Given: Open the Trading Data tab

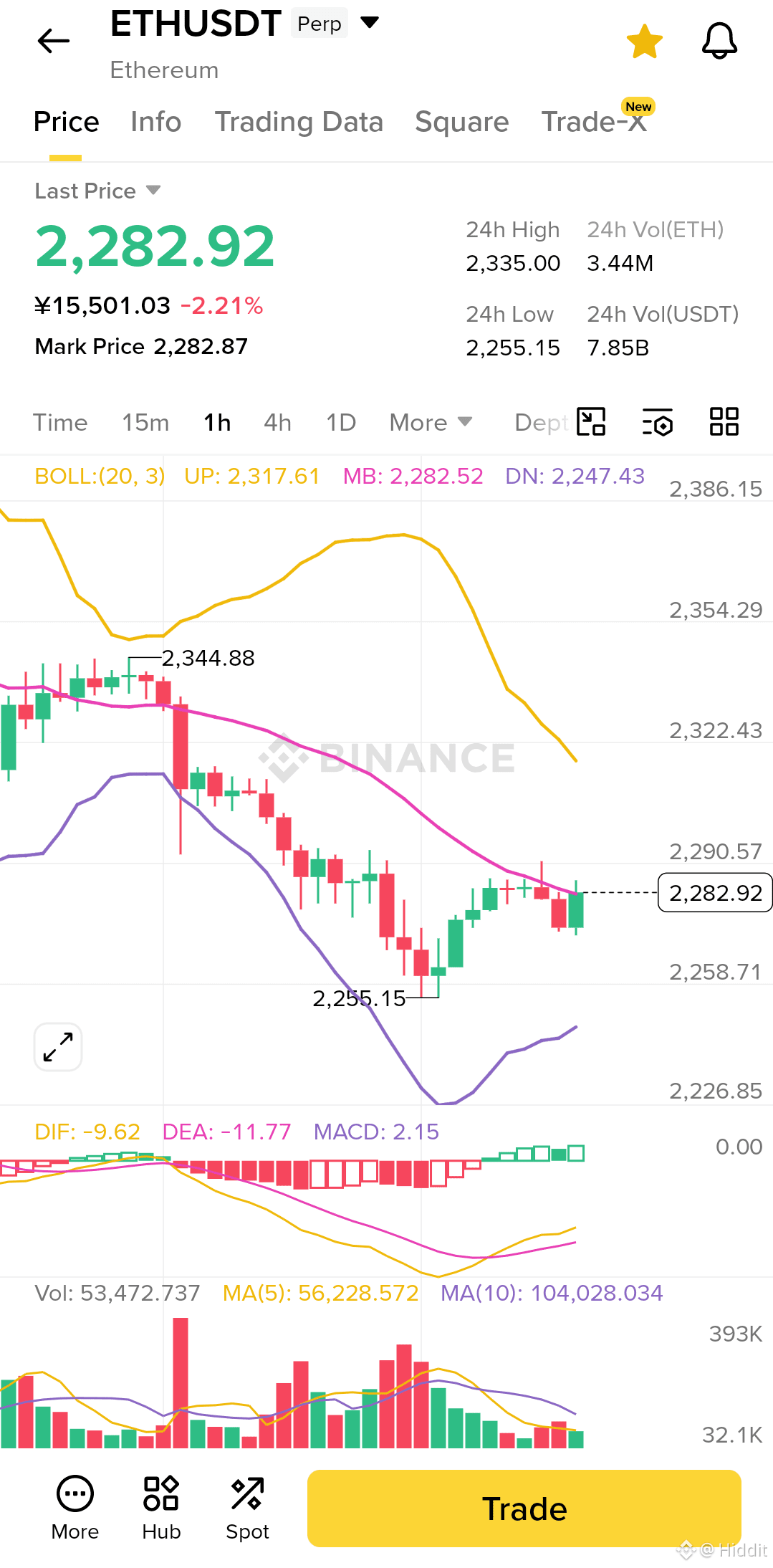Looking at the screenshot, I should point(299,122).
